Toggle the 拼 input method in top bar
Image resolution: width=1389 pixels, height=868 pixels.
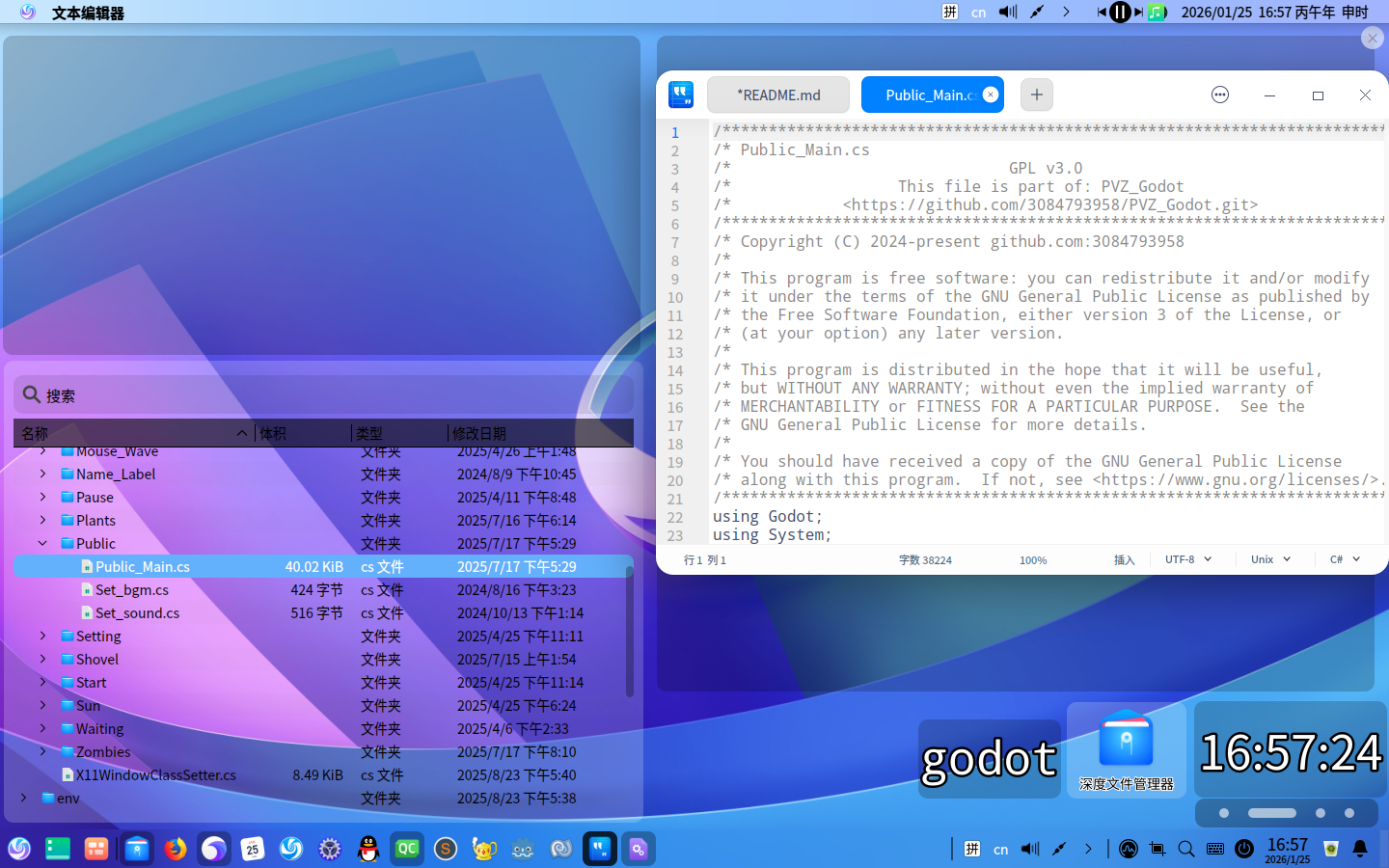(x=950, y=13)
